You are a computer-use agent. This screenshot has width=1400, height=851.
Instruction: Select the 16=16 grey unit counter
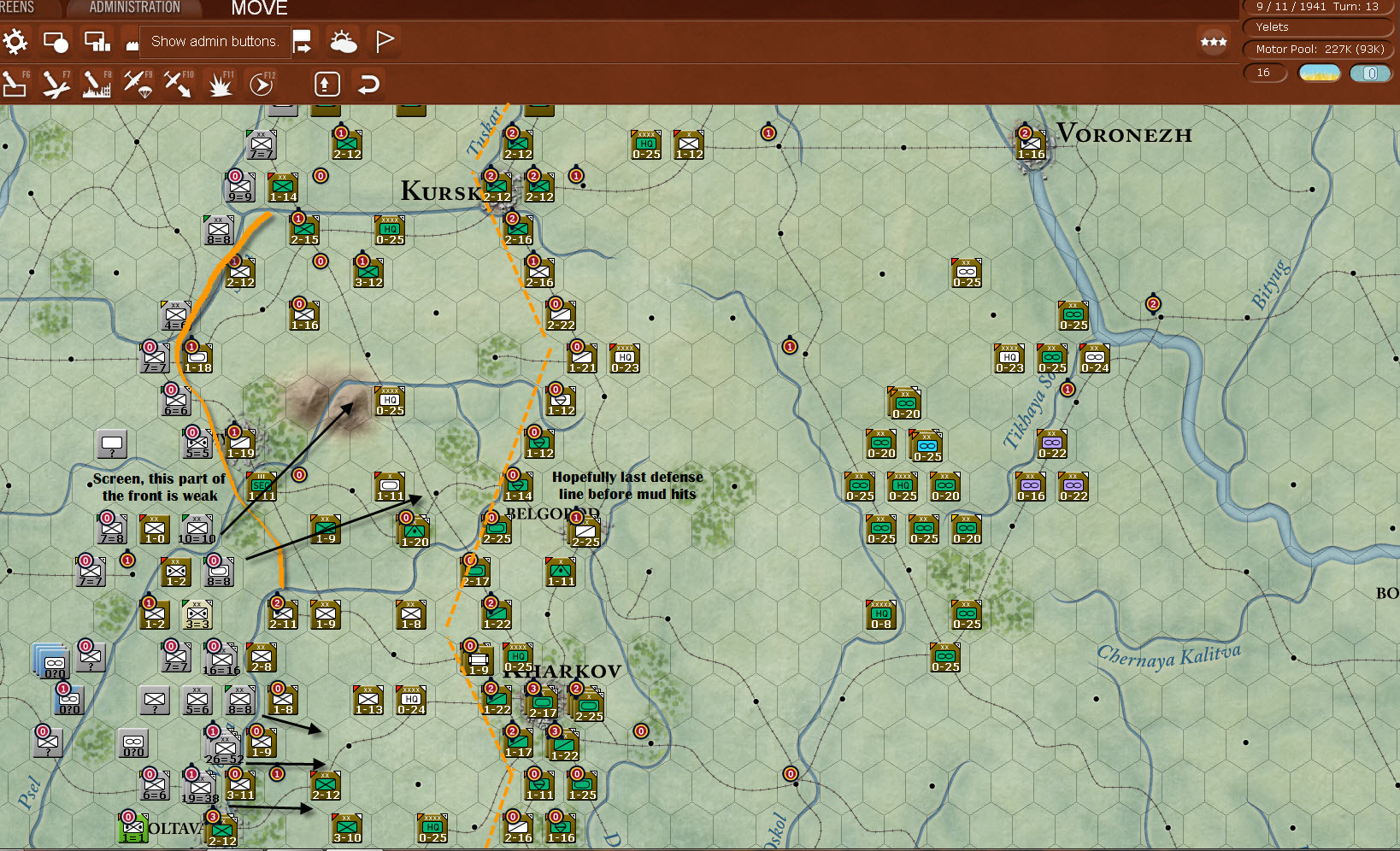(221, 660)
